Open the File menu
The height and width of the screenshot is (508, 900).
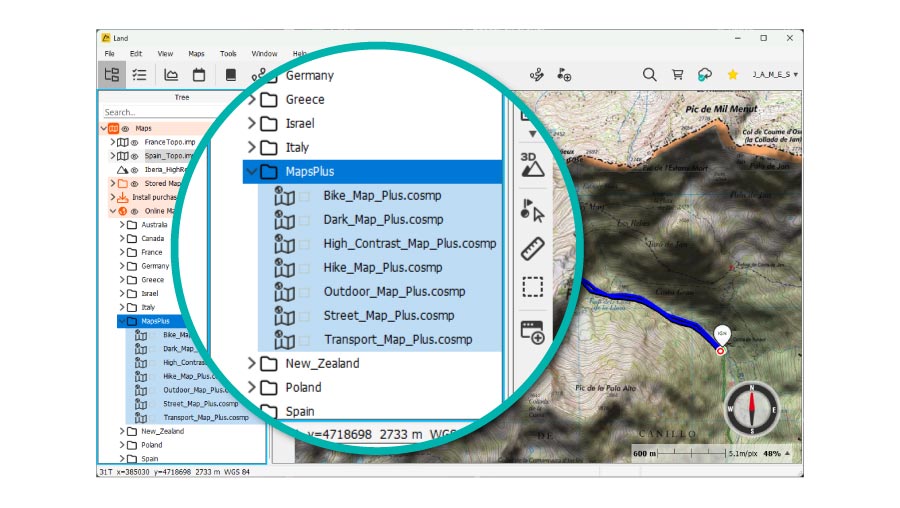[x=109, y=53]
